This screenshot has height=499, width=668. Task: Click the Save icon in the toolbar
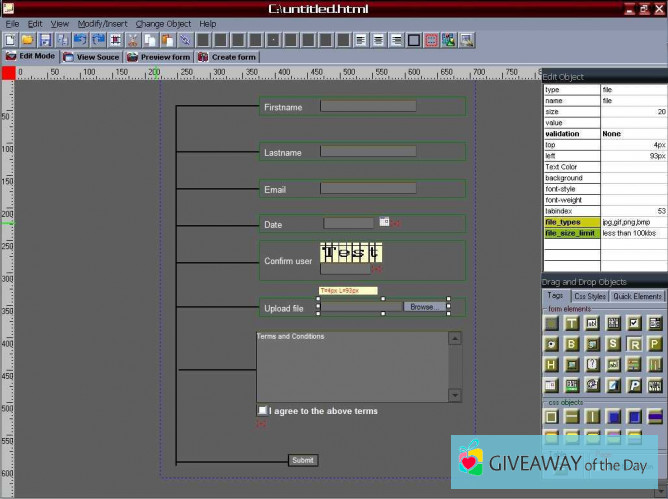(45, 40)
